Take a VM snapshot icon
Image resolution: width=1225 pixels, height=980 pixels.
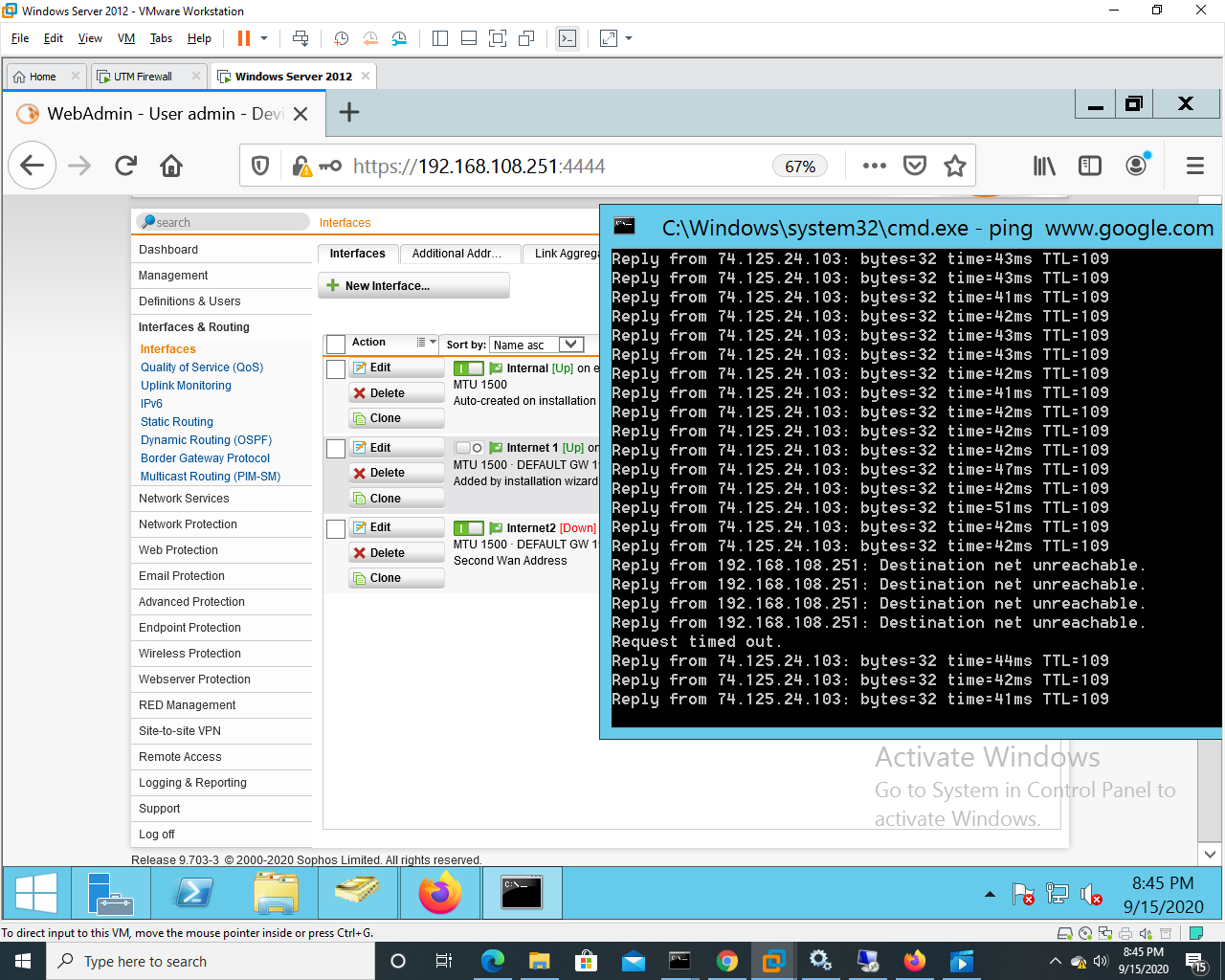(x=341, y=38)
